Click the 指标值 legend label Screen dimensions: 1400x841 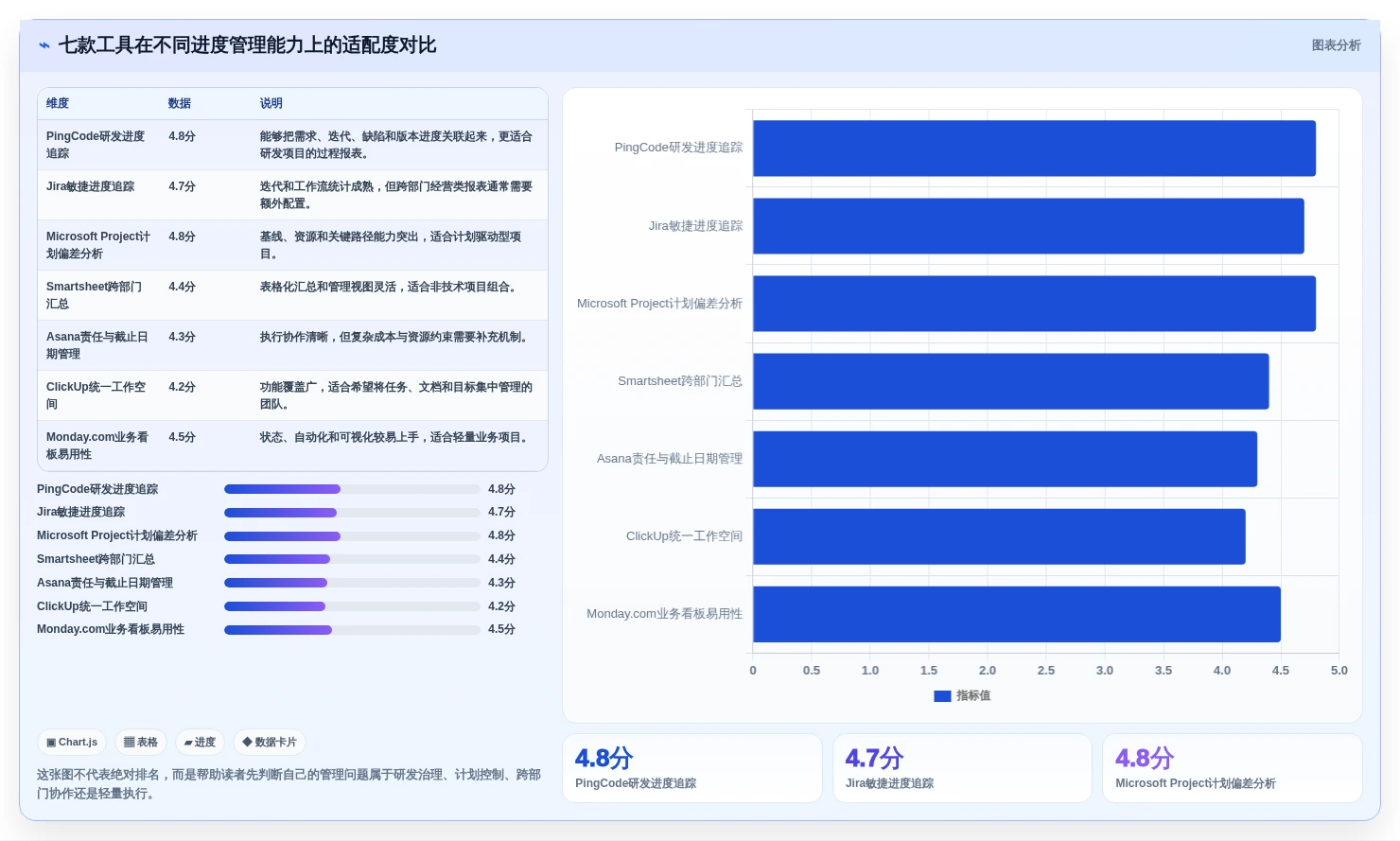tap(973, 695)
